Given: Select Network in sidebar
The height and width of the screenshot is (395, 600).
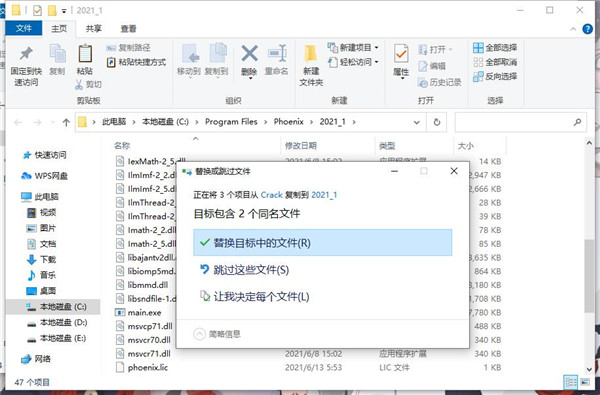Looking at the screenshot, I should coord(36,359).
